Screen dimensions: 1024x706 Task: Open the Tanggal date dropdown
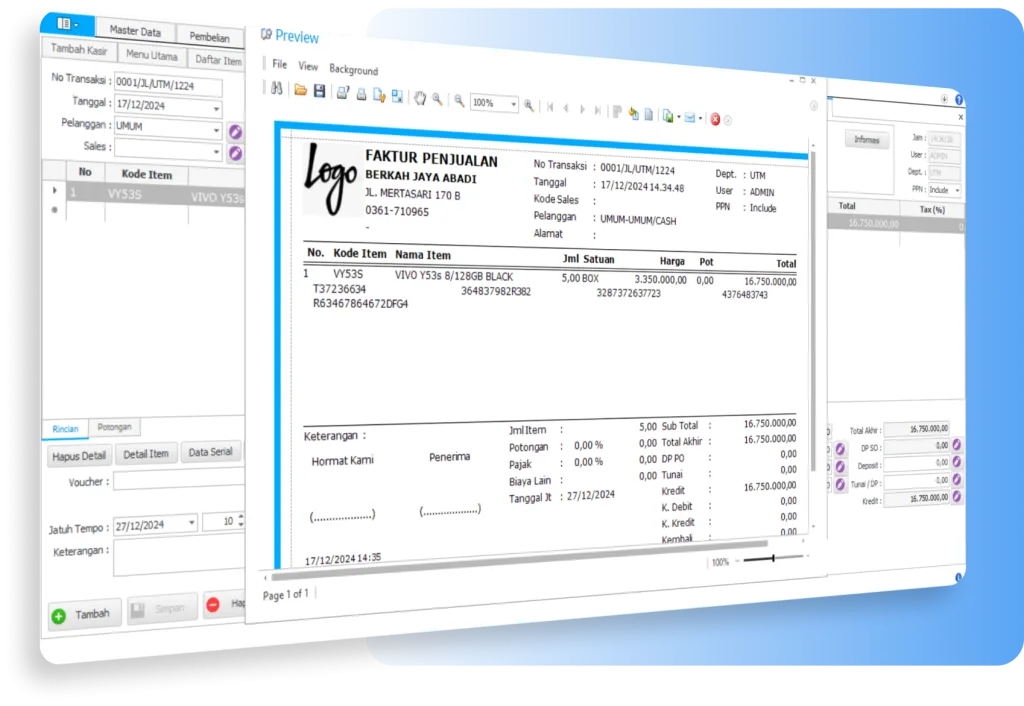point(216,109)
